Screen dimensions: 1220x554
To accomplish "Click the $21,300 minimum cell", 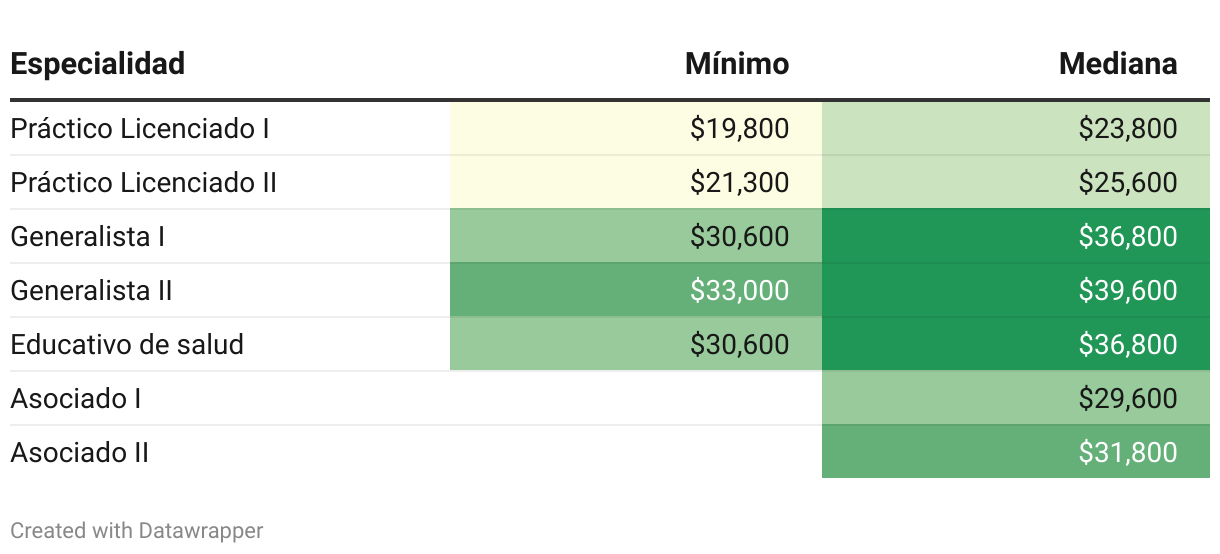I will coord(739,182).
